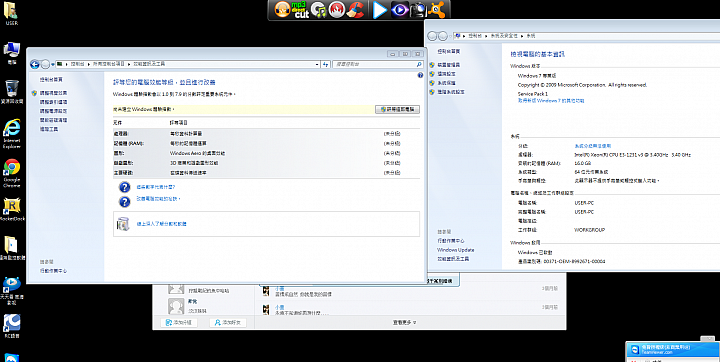Screen dimensions: 720x362
Task: Click 評等這部電腦 rate this computer button
Action: (397, 109)
